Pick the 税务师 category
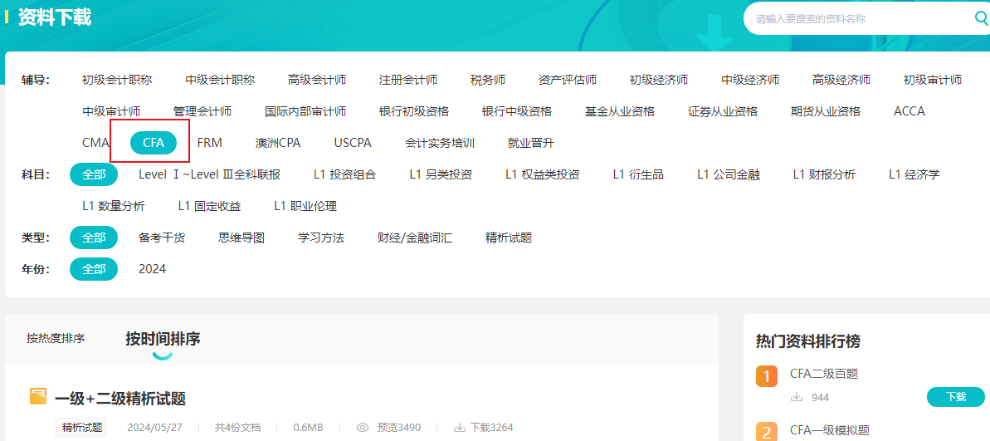 click(487, 80)
